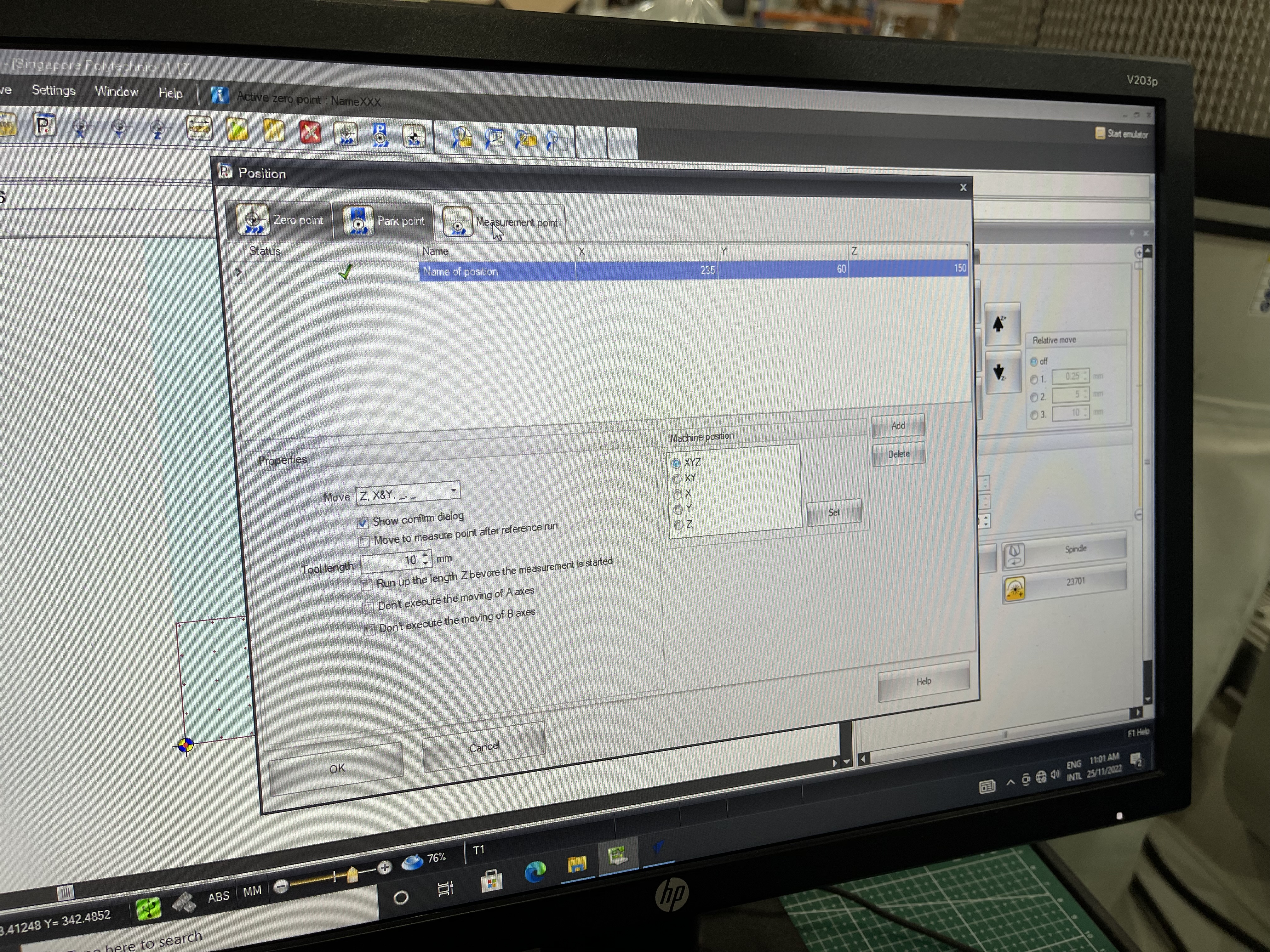Click the Delete button
Screen dimensions: 1270x952
899,454
